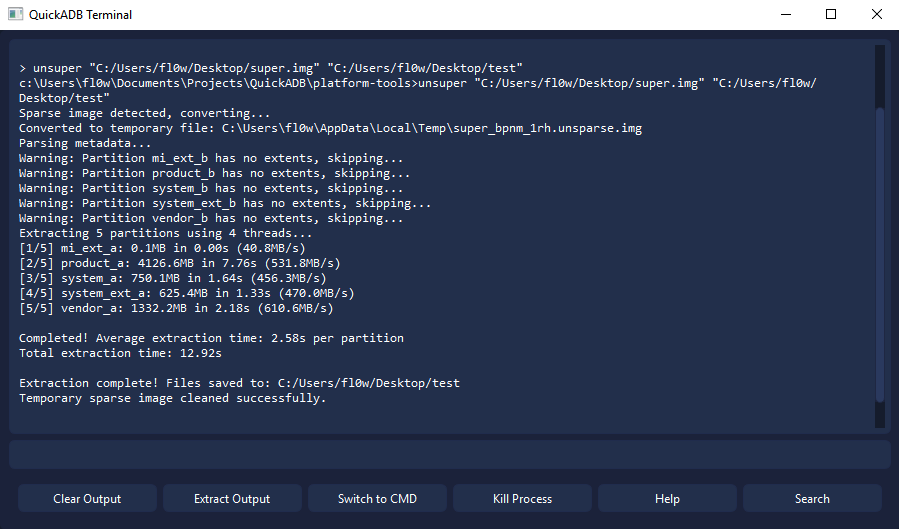
Task: Click the [4/5] system_ext_a result line
Action: point(186,293)
